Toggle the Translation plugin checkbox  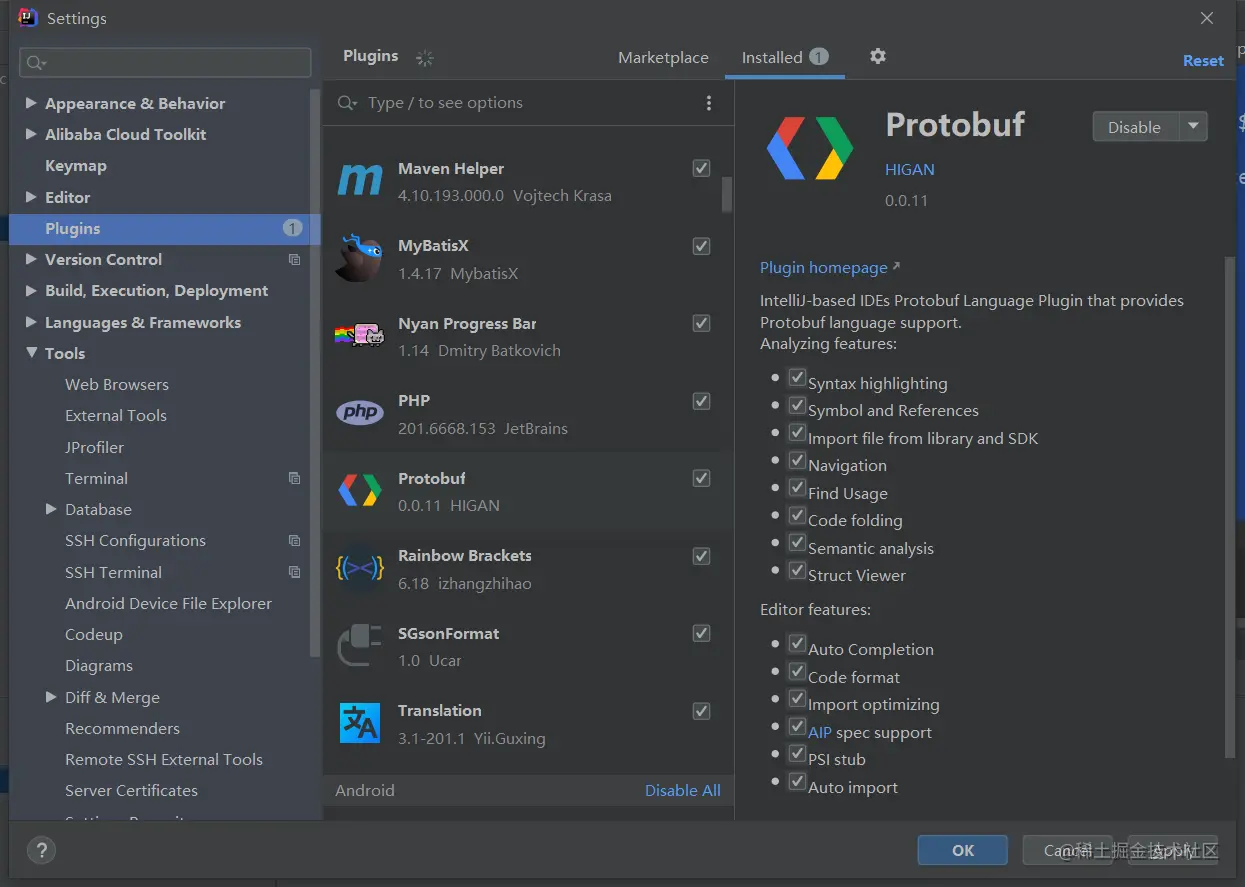[x=701, y=711]
